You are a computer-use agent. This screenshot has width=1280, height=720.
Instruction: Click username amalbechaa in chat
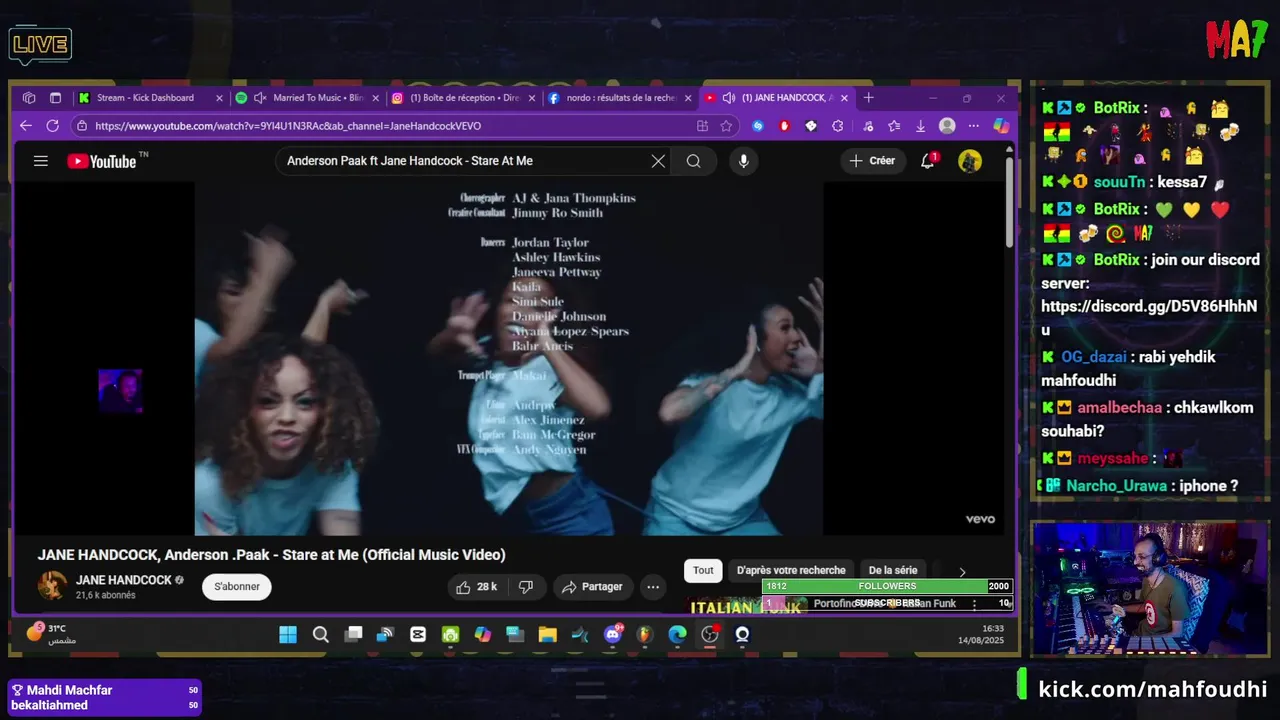click(x=1119, y=408)
